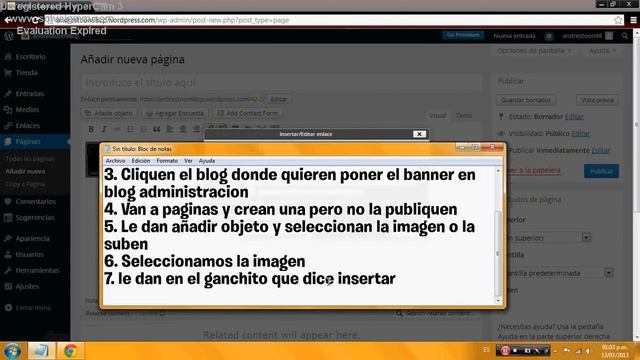Click the WordPress logo in admin bar
This screenshot has width=640, height=360.
click(x=9, y=36)
